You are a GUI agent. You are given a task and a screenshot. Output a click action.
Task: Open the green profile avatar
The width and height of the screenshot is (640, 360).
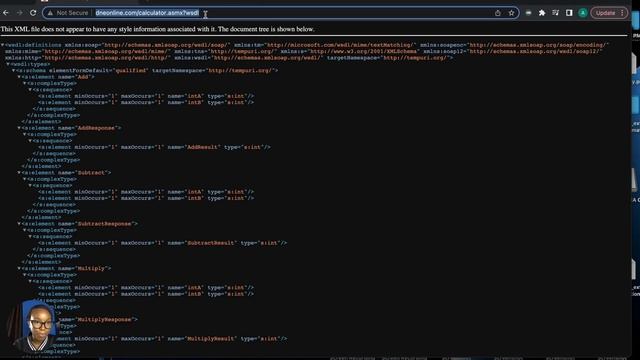(583, 13)
